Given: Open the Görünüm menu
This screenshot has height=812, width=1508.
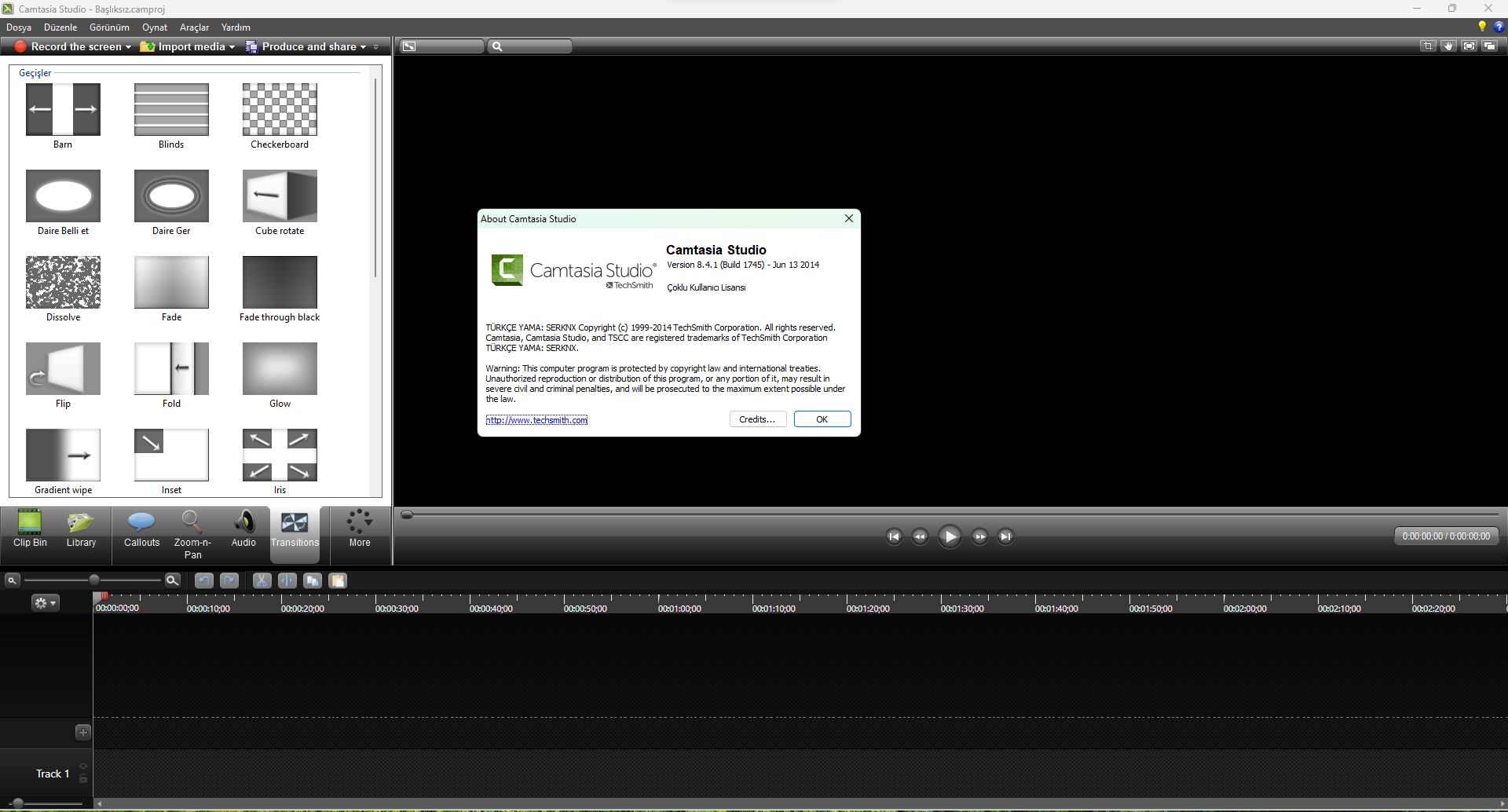Looking at the screenshot, I should coord(109,27).
